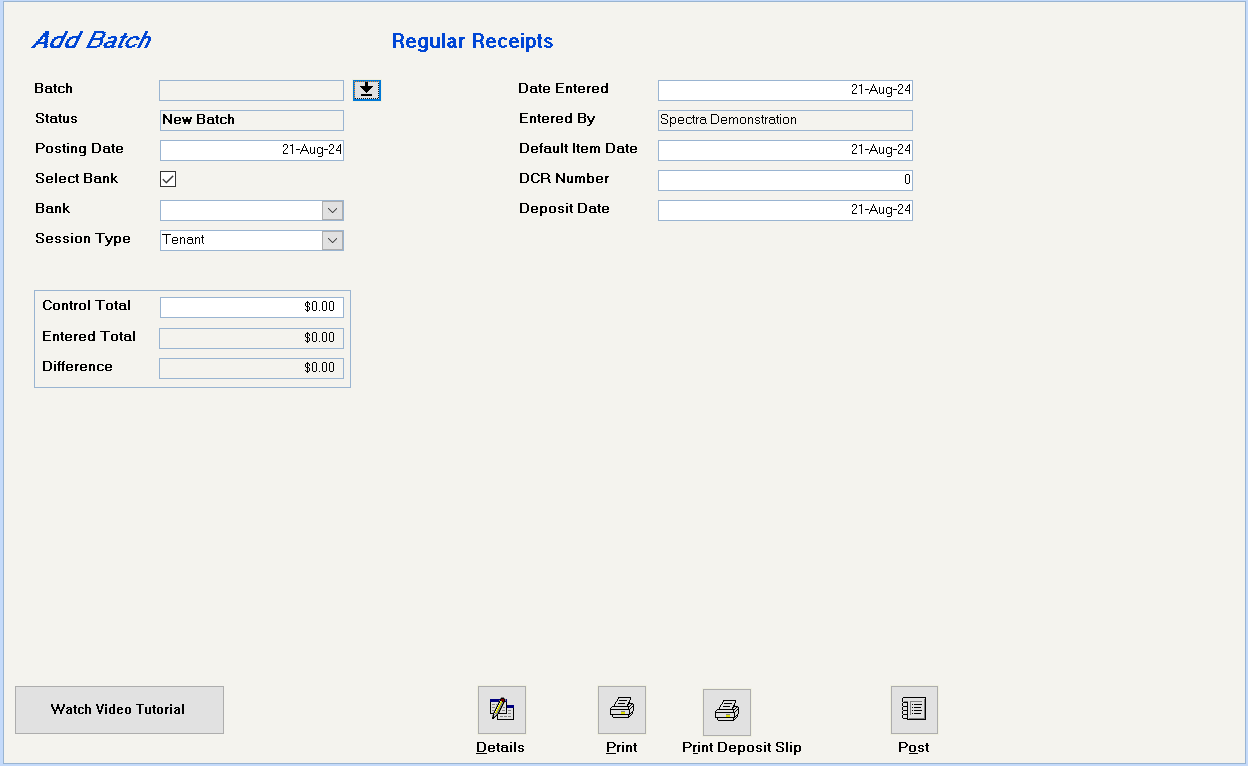Click the Control Total amount field
Viewport: 1248px width, 766px height.
(252, 307)
